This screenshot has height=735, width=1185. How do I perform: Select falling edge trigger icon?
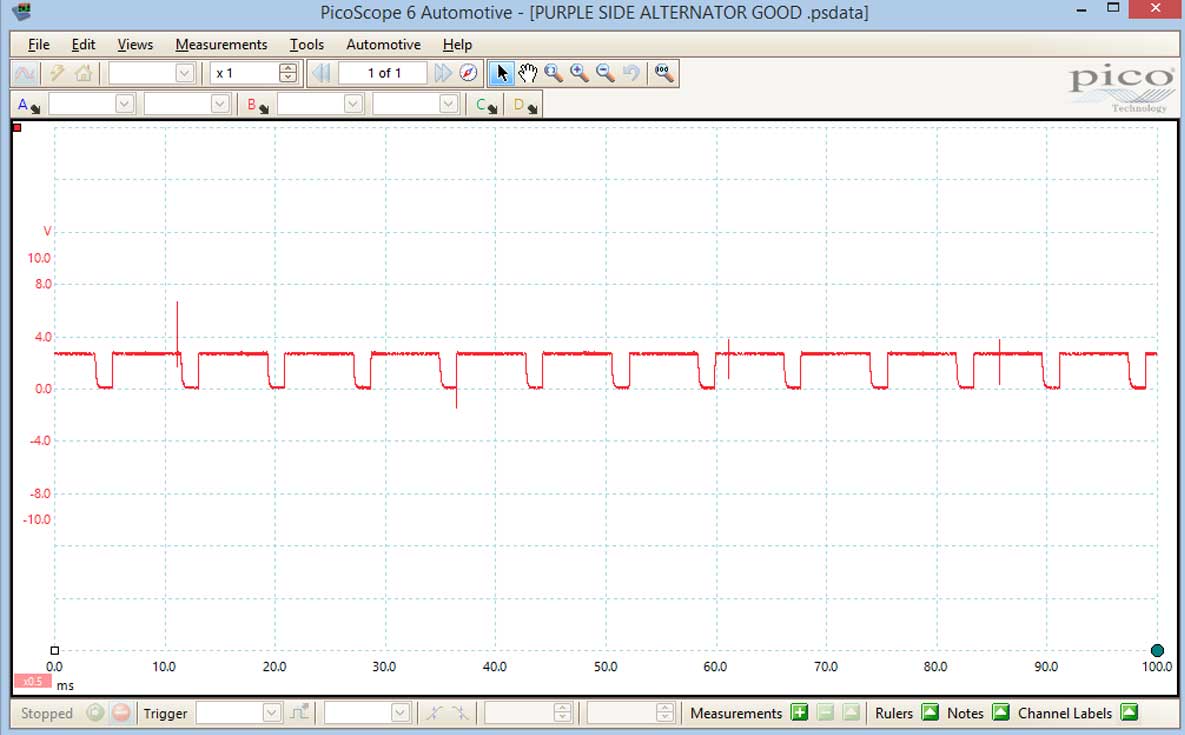[460, 712]
